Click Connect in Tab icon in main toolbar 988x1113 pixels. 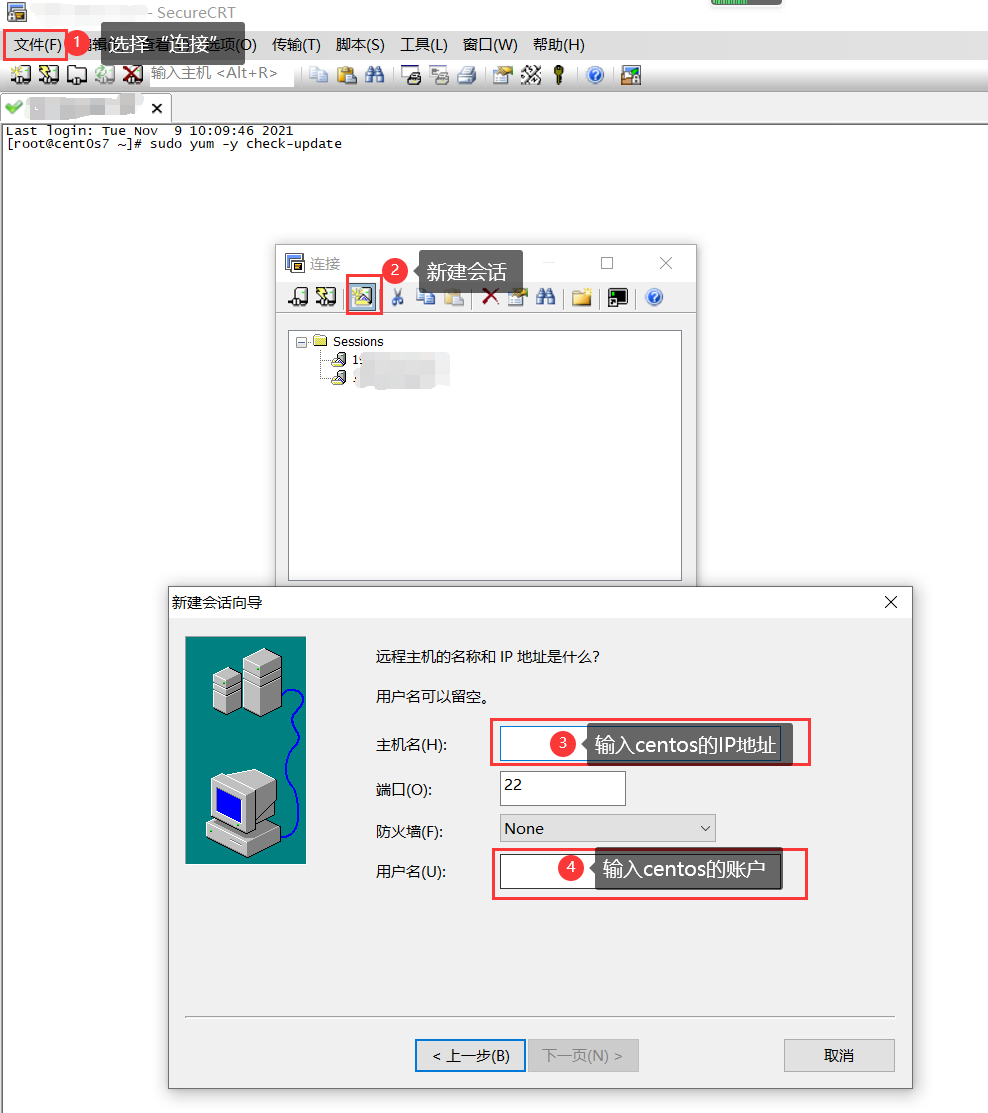(x=77, y=75)
